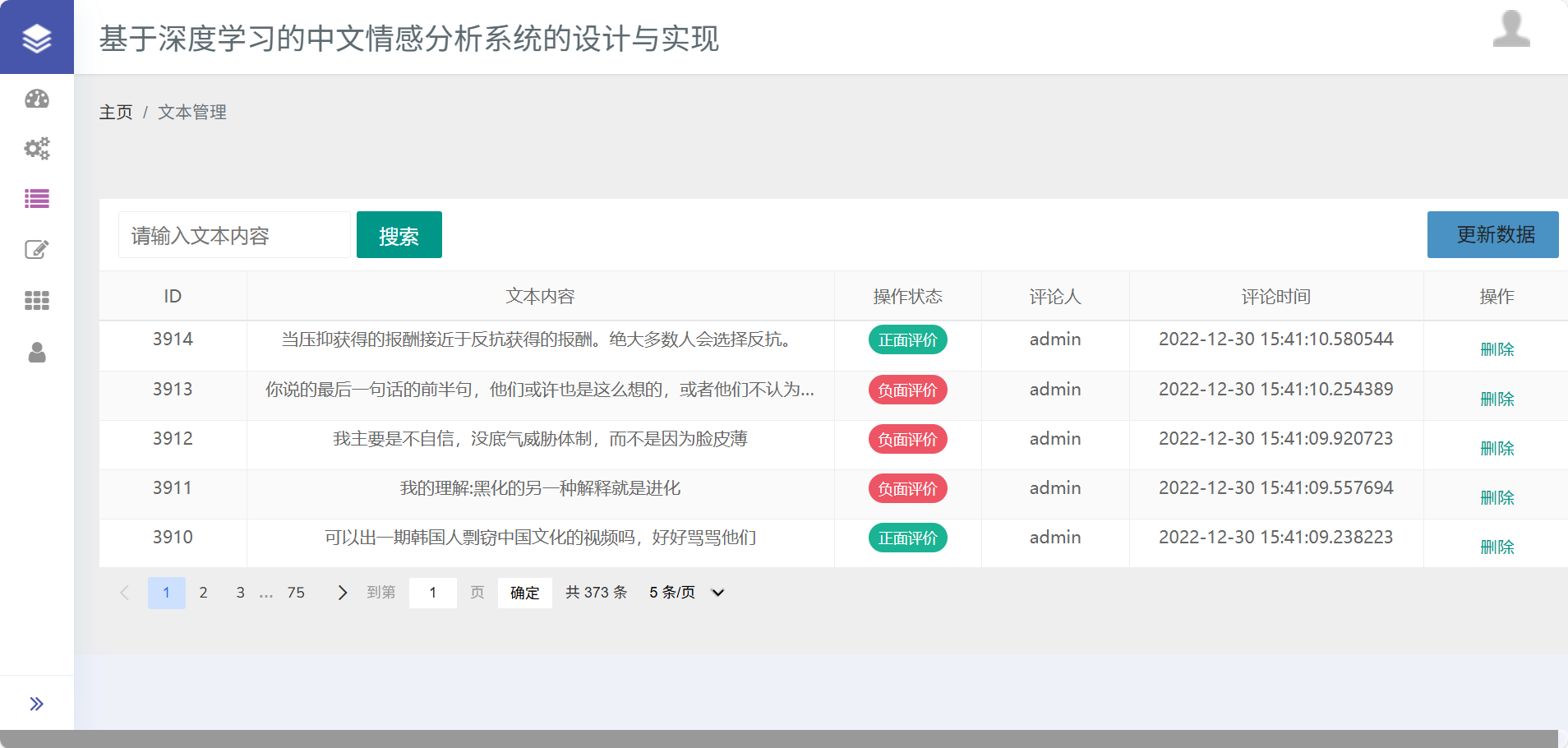Viewport: 1568px width, 748px height.
Task: Click the 操作 column header
Action: pos(1497,296)
